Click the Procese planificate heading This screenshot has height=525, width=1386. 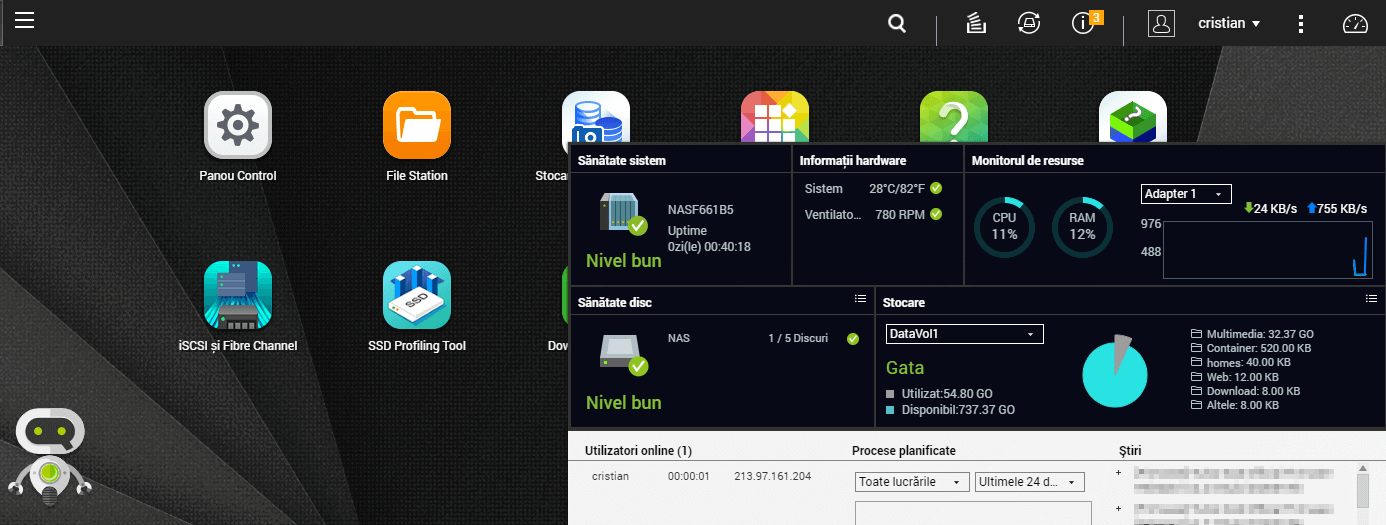(904, 451)
